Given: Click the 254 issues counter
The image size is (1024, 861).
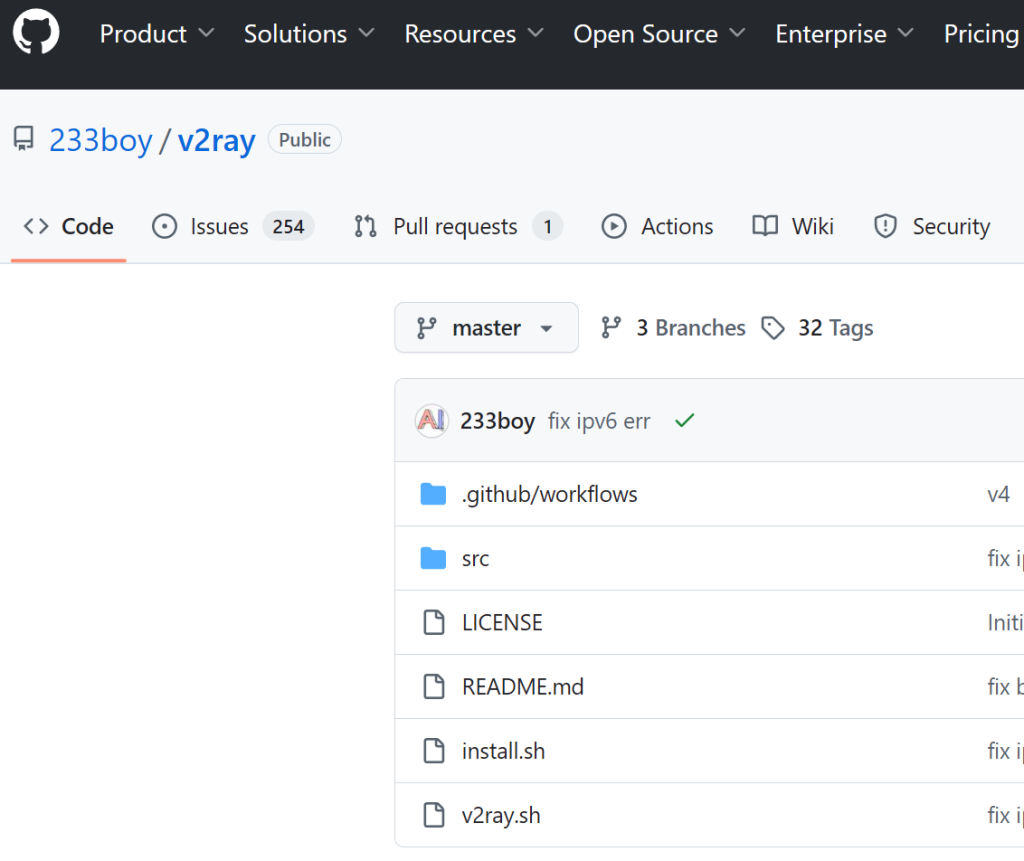Looking at the screenshot, I should (x=288, y=227).
